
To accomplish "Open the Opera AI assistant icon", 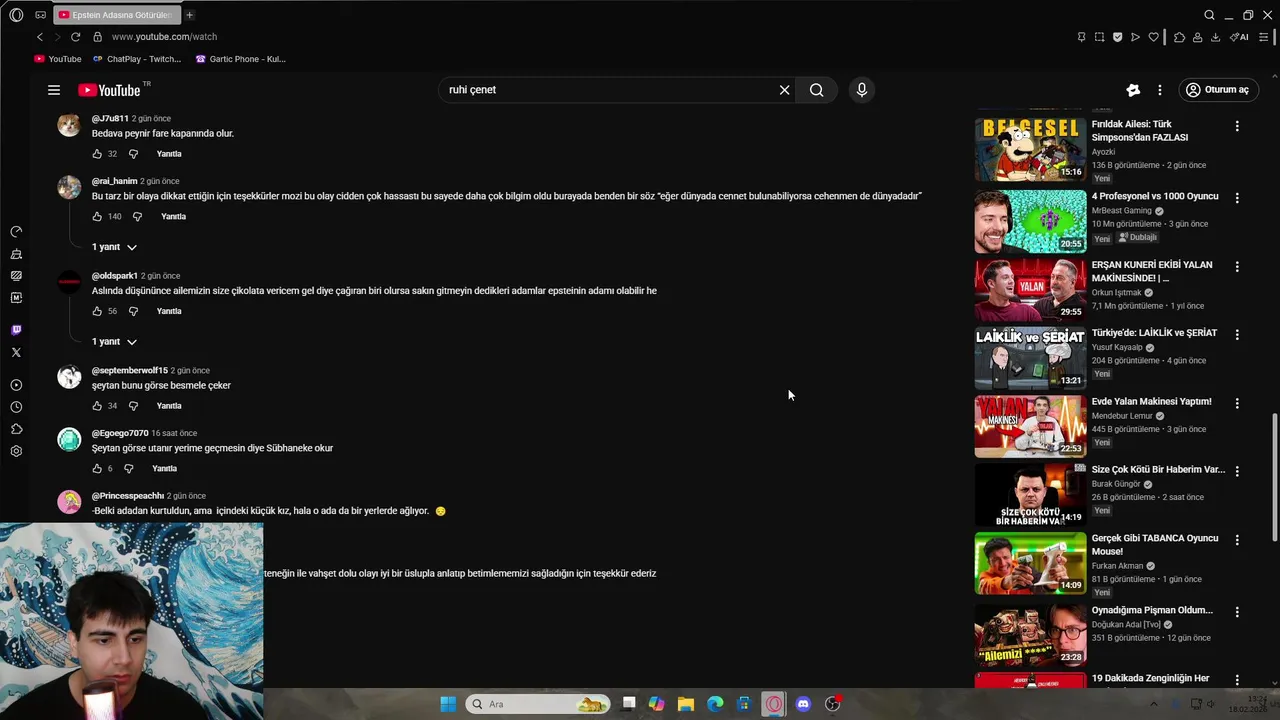I will [1240, 37].
